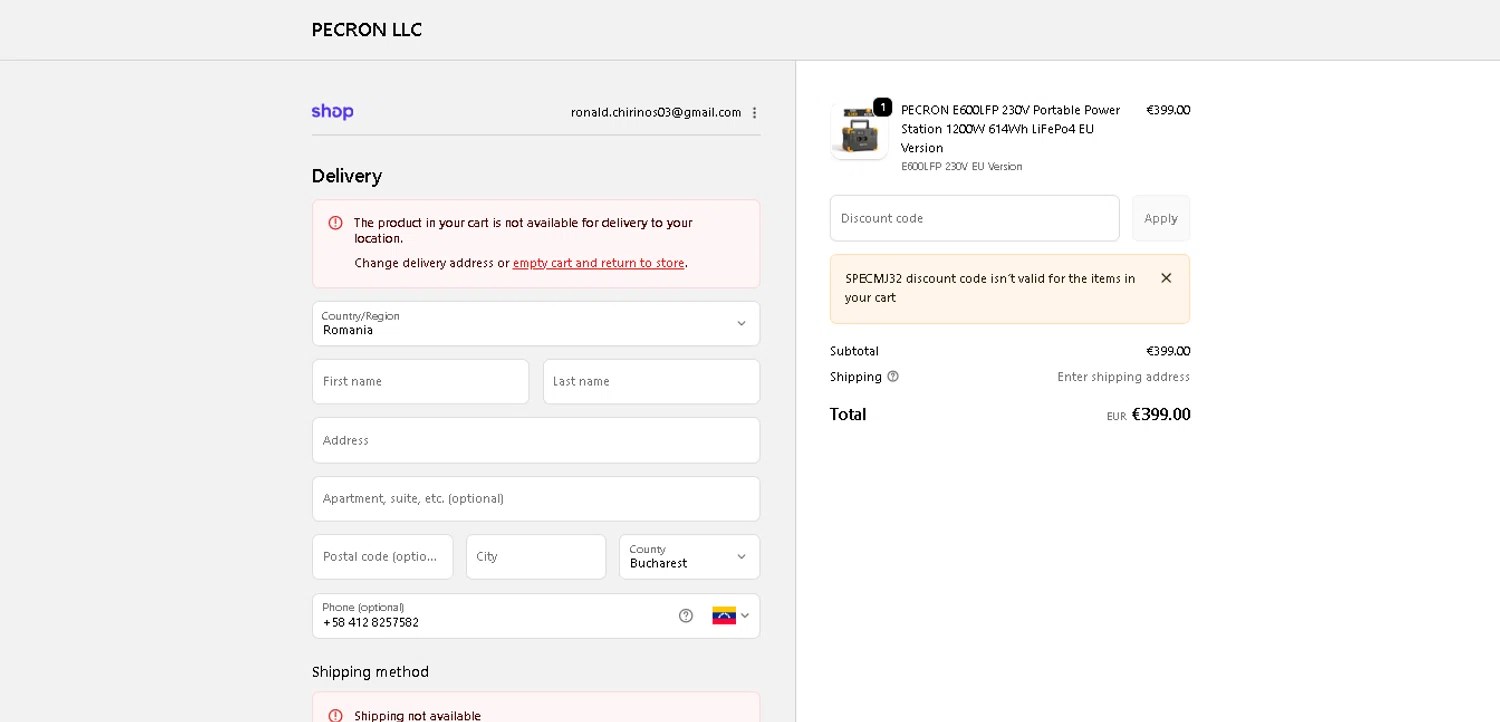
Task: Click the phone number help question icon
Action: 686,616
